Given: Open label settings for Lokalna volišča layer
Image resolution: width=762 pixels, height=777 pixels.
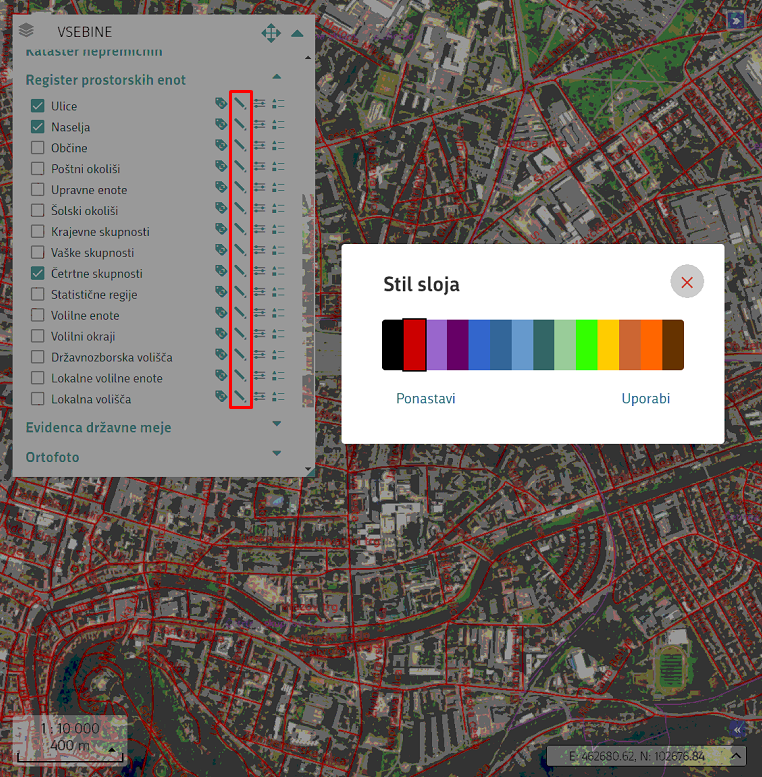Looking at the screenshot, I should coord(221,396).
